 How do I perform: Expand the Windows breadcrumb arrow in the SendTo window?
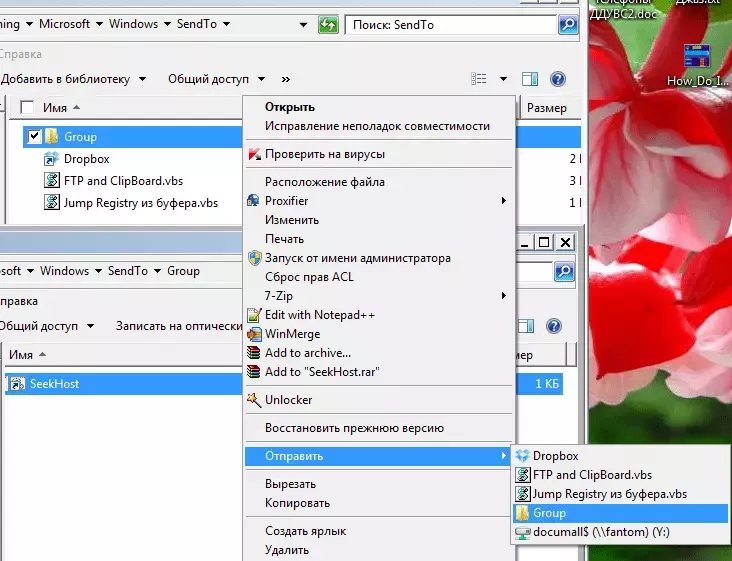(167, 24)
